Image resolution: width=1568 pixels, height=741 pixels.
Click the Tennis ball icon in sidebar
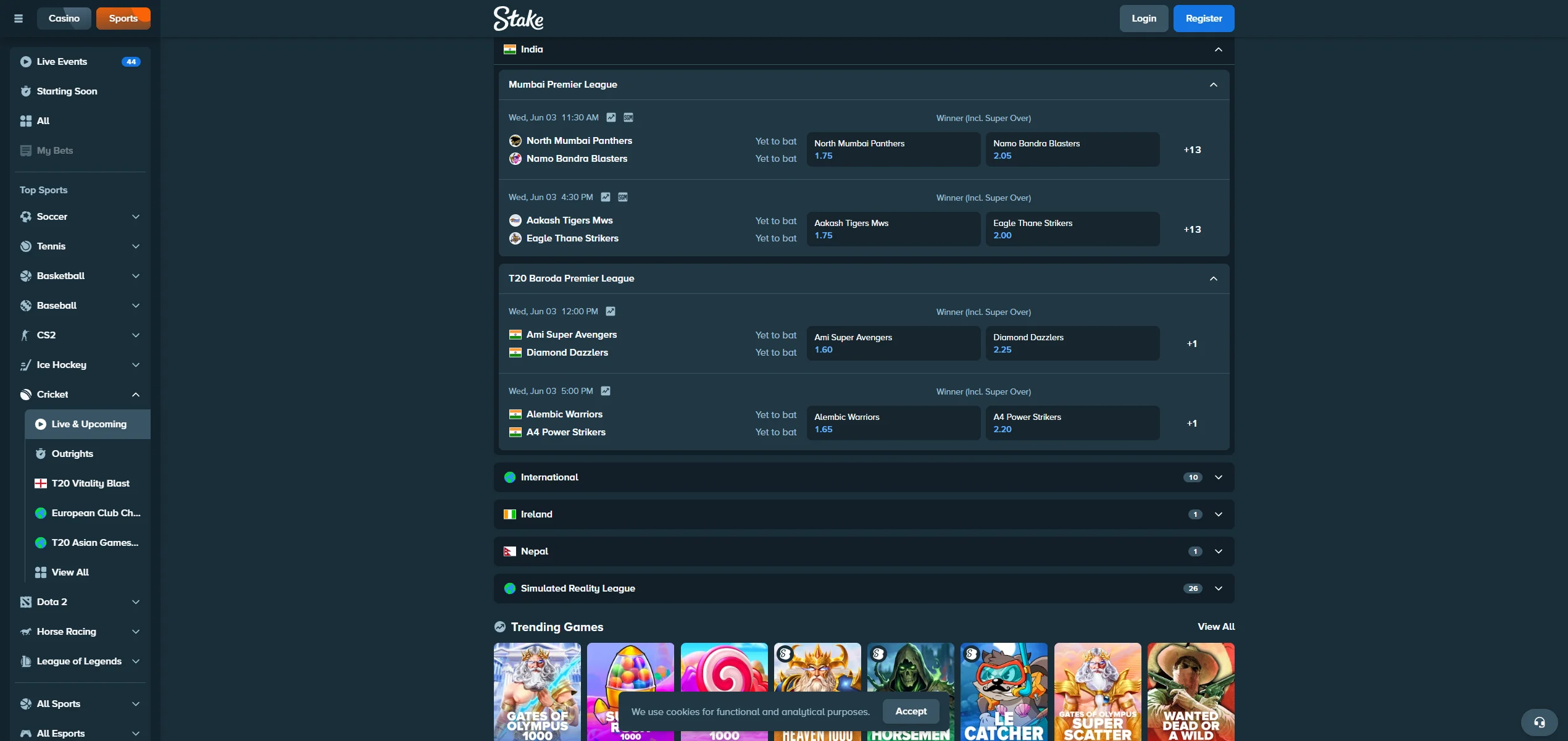pos(26,246)
